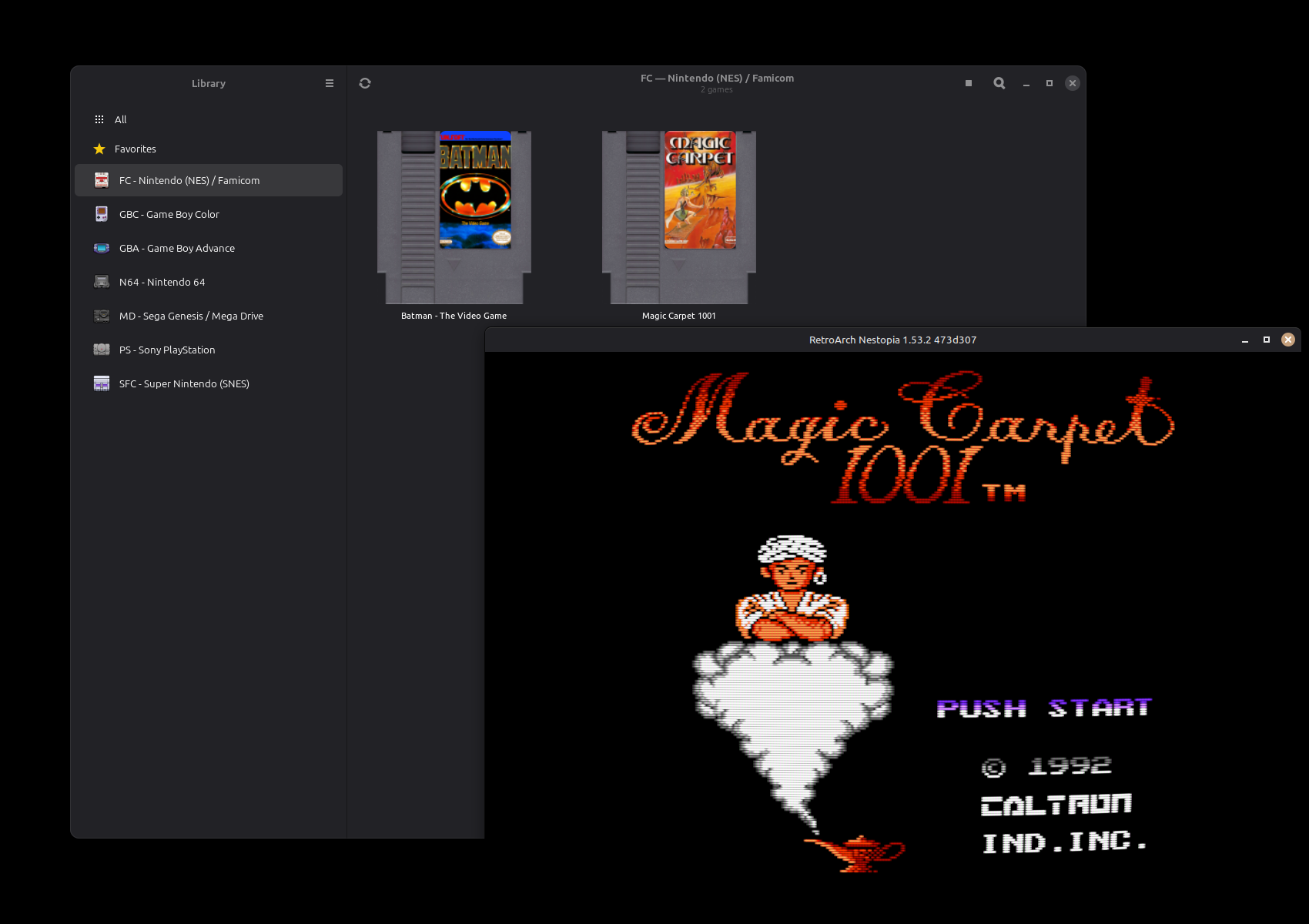This screenshot has width=1309, height=924.
Task: Click the FC — Nintendo (NES) / Famicom title
Action: pos(718,78)
